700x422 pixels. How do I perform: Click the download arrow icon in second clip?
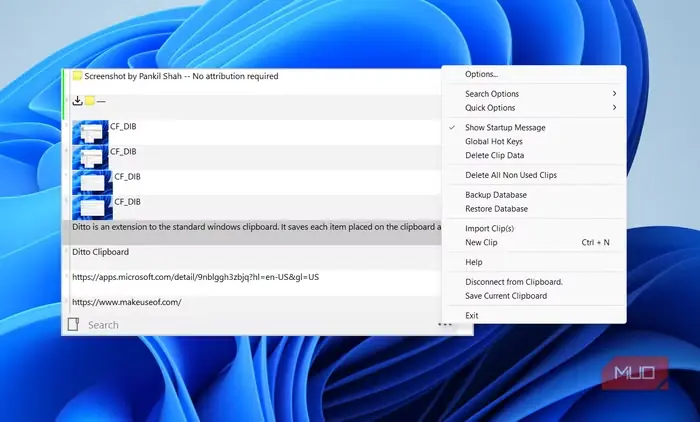point(77,101)
